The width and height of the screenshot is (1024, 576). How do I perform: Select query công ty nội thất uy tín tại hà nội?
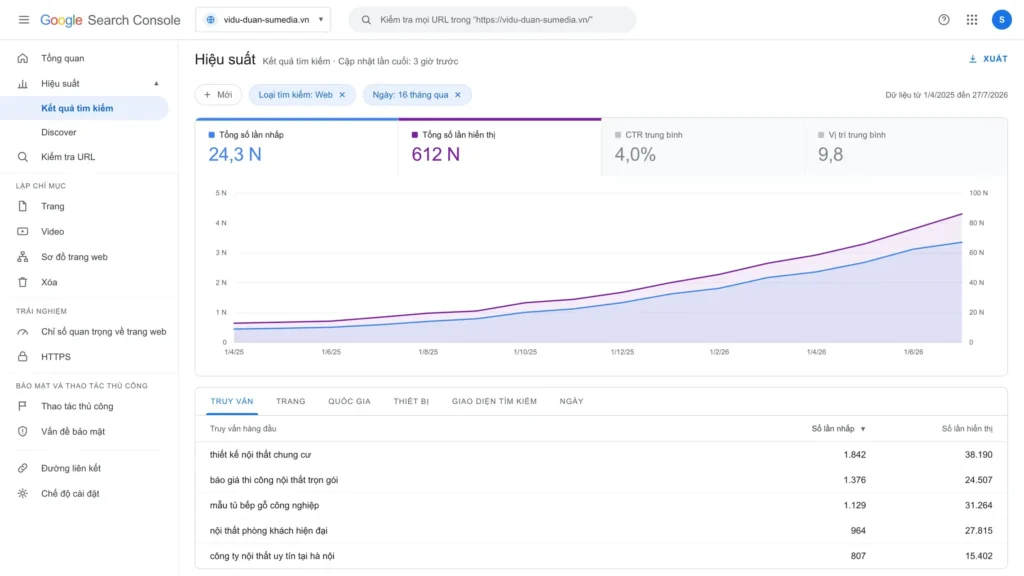[x=272, y=556]
